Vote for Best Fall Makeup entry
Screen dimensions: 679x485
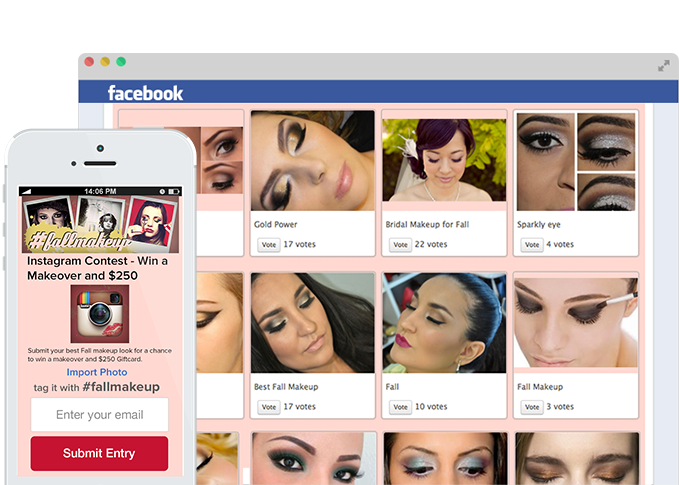[x=268, y=407]
